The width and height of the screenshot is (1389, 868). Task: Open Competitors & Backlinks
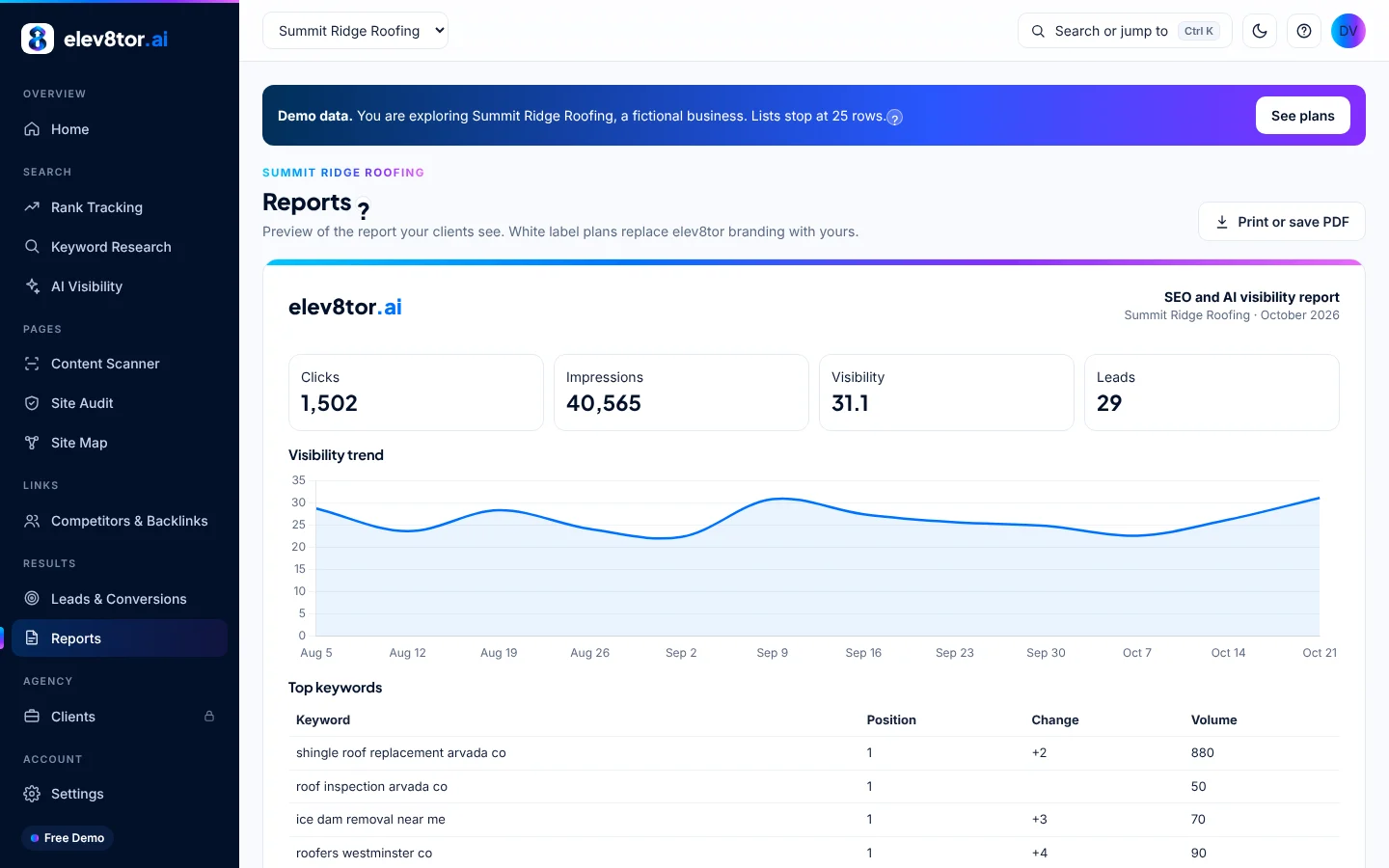120,521
